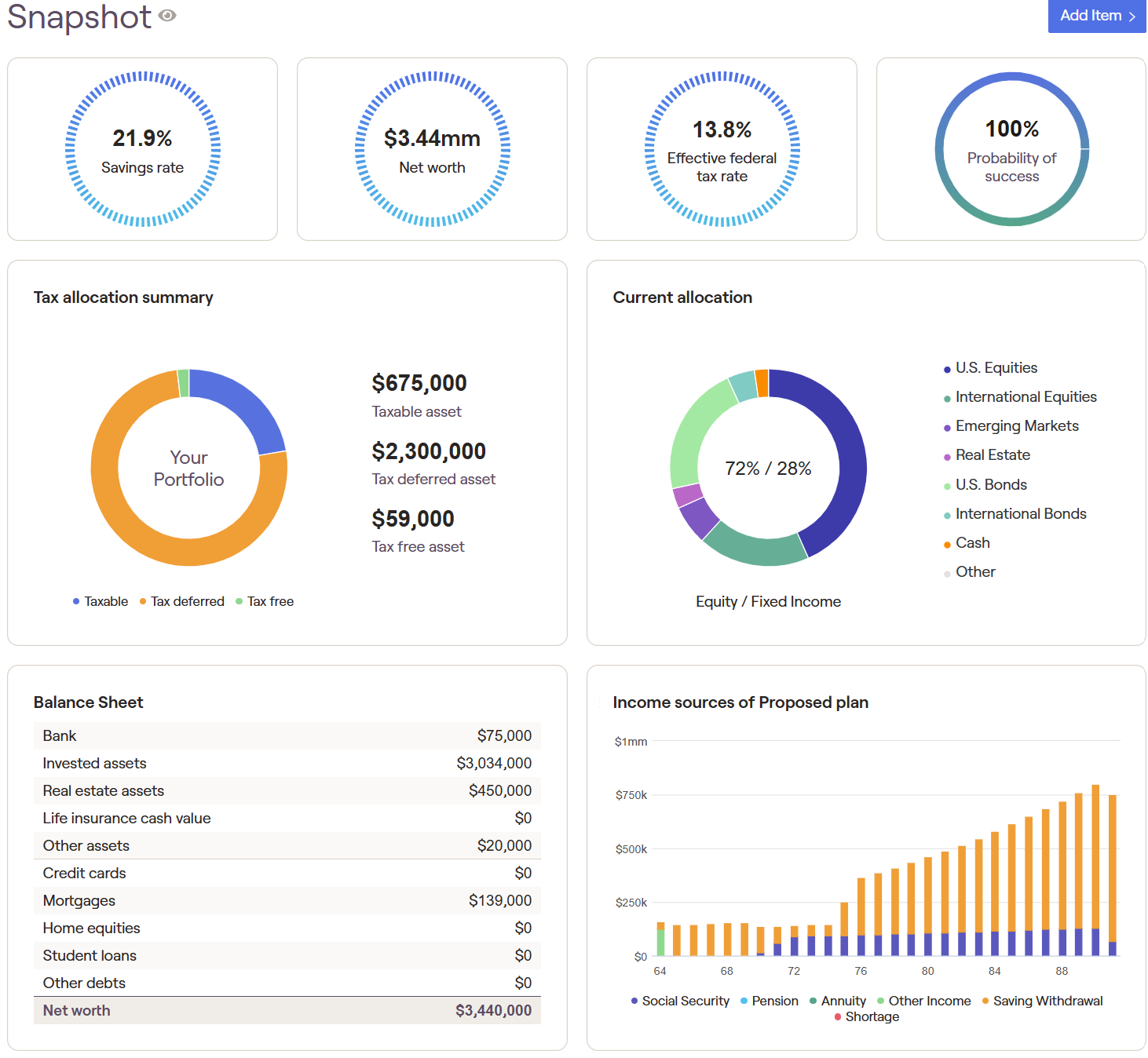1148x1058 pixels.
Task: Expand the chevron arrow on Add Item
Action: click(x=1132, y=16)
